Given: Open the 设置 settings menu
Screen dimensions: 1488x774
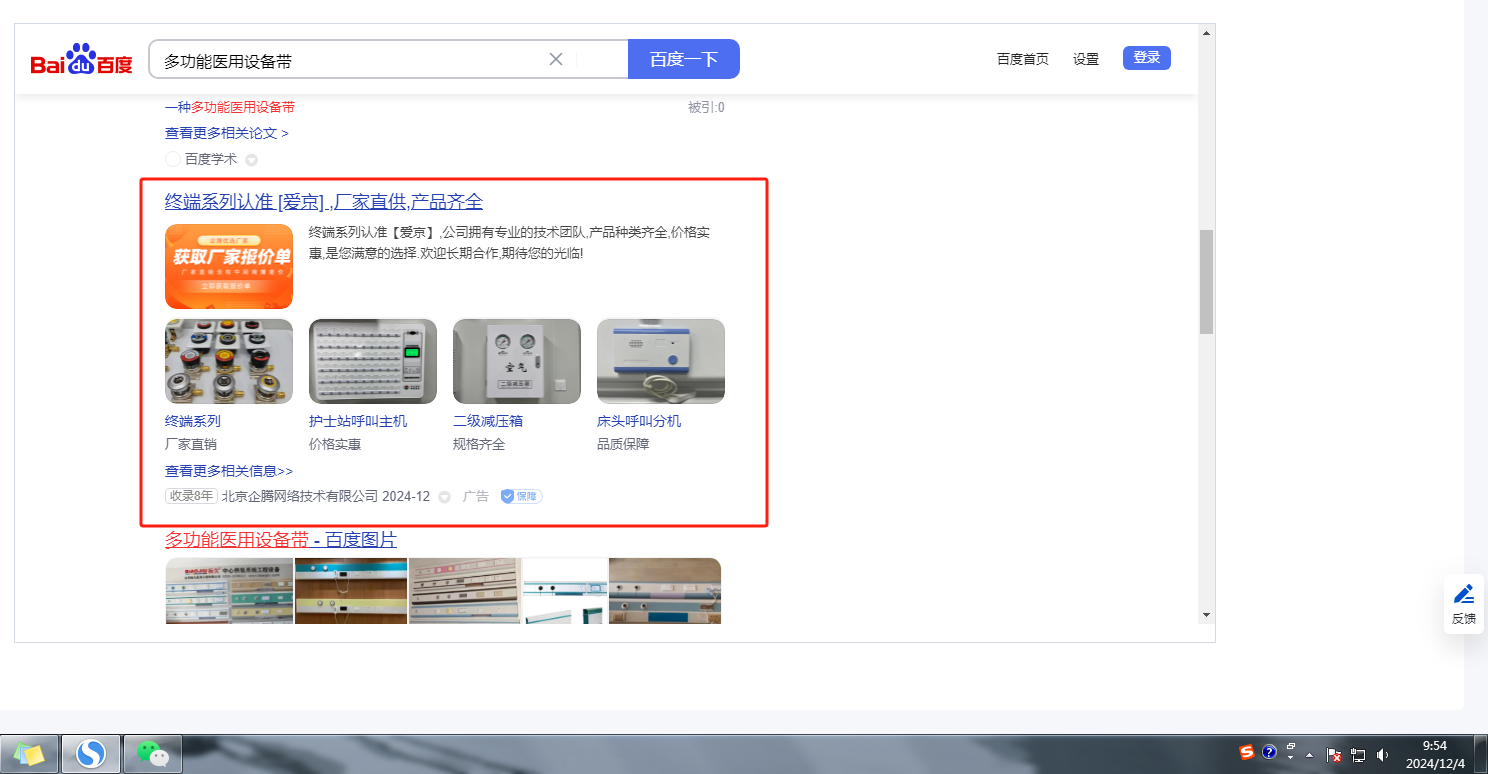Looking at the screenshot, I should pos(1086,59).
